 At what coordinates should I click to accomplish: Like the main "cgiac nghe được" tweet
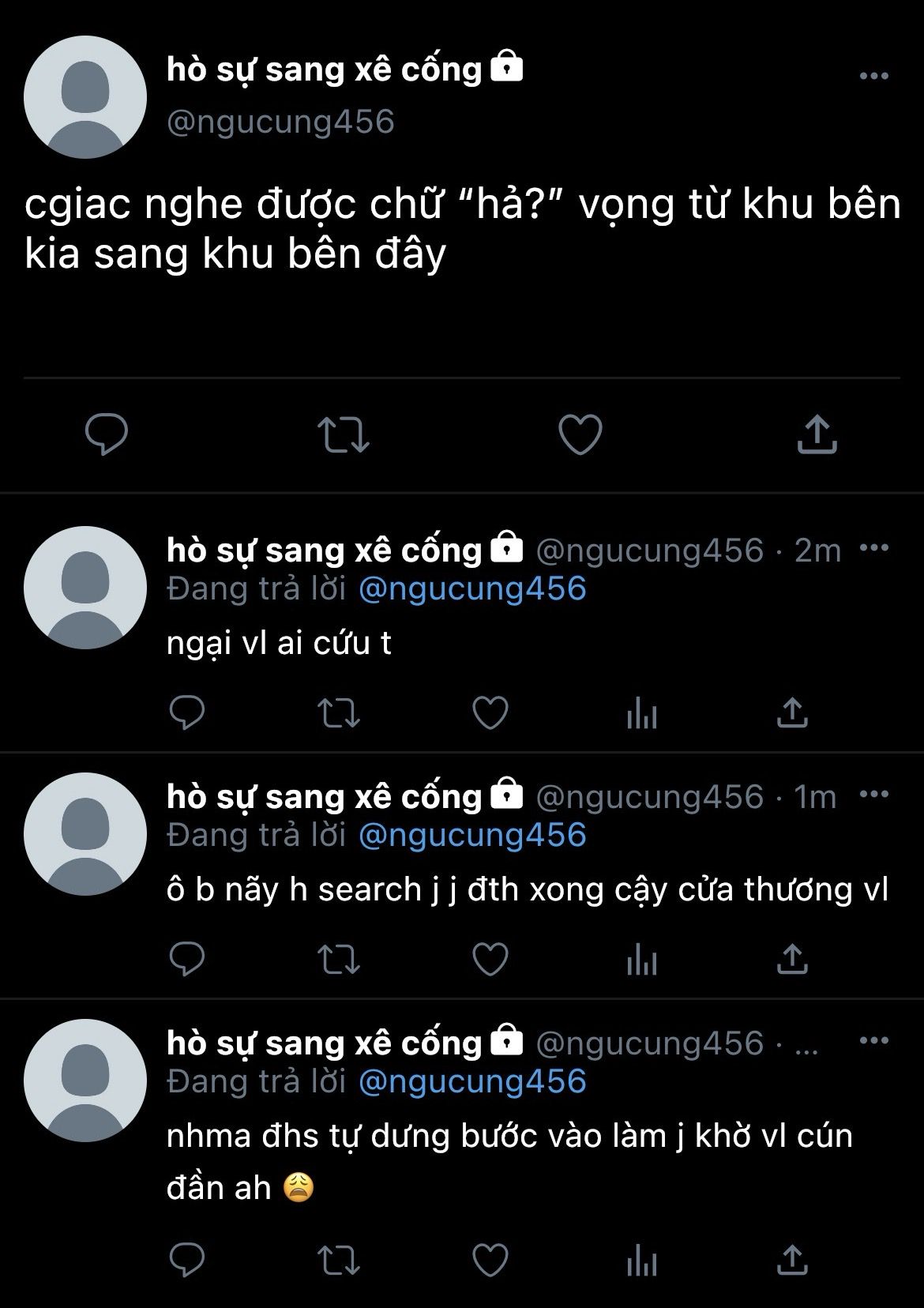(x=580, y=434)
